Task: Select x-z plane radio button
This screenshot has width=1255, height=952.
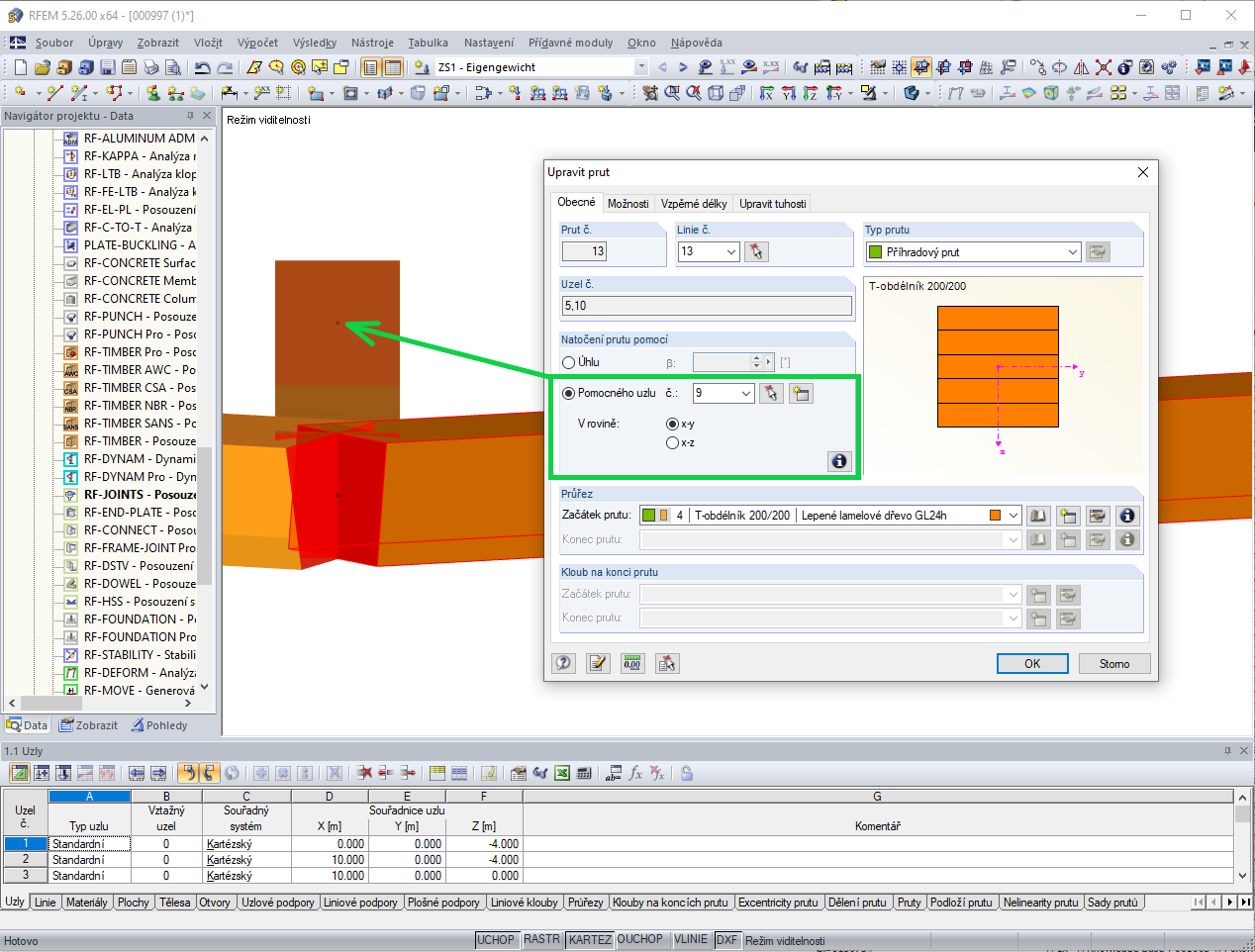Action: click(x=673, y=442)
